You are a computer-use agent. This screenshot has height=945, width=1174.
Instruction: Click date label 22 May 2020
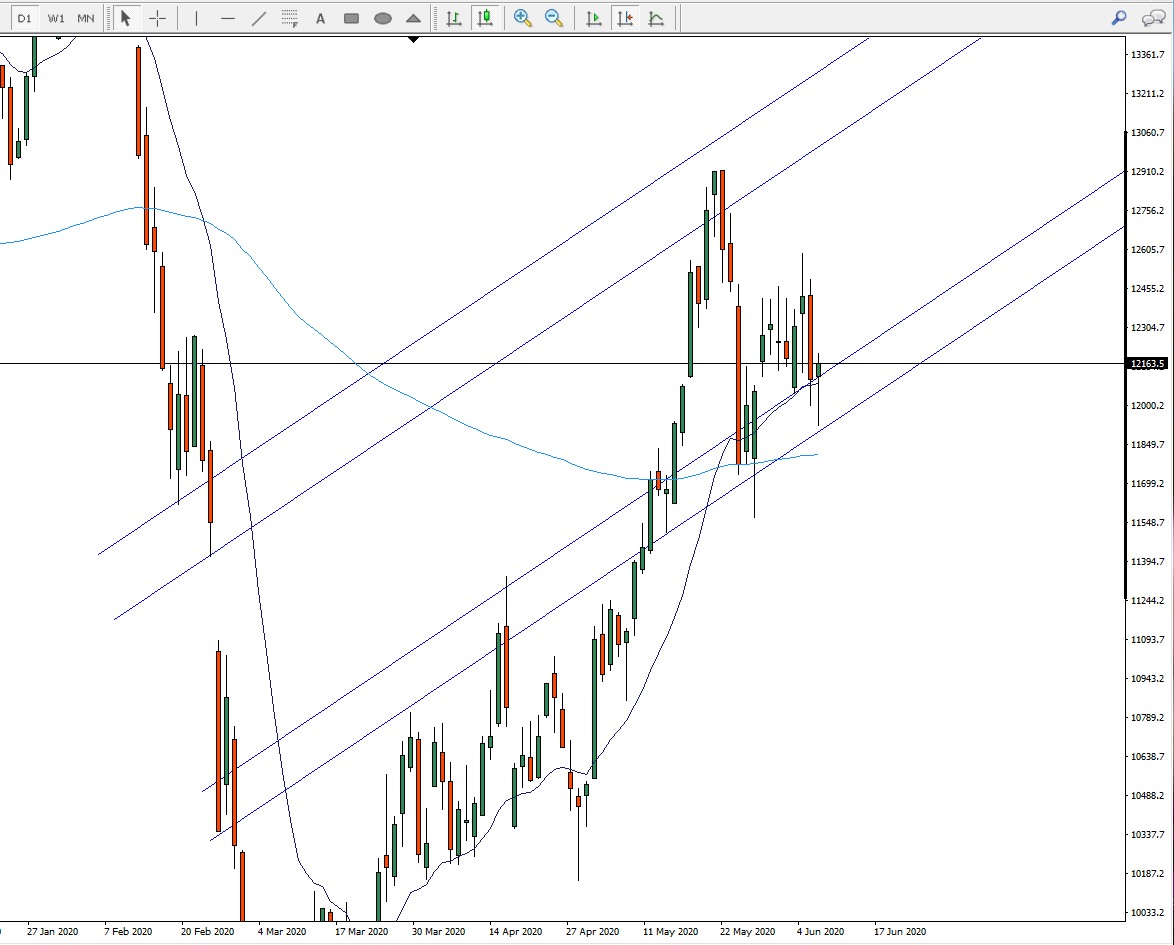(x=747, y=932)
